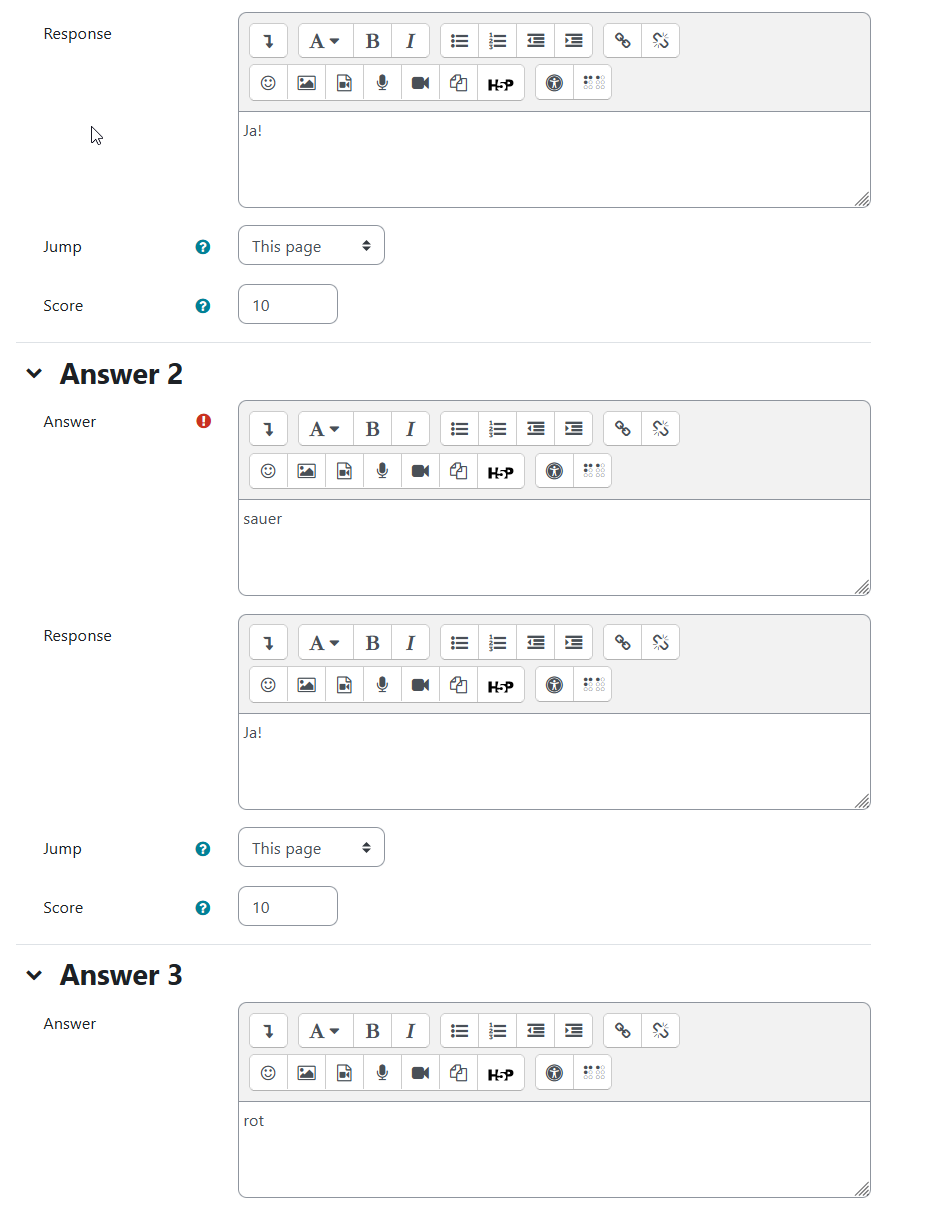The height and width of the screenshot is (1209, 944).
Task: Insert H5P content in top Response editor
Action: (x=501, y=83)
